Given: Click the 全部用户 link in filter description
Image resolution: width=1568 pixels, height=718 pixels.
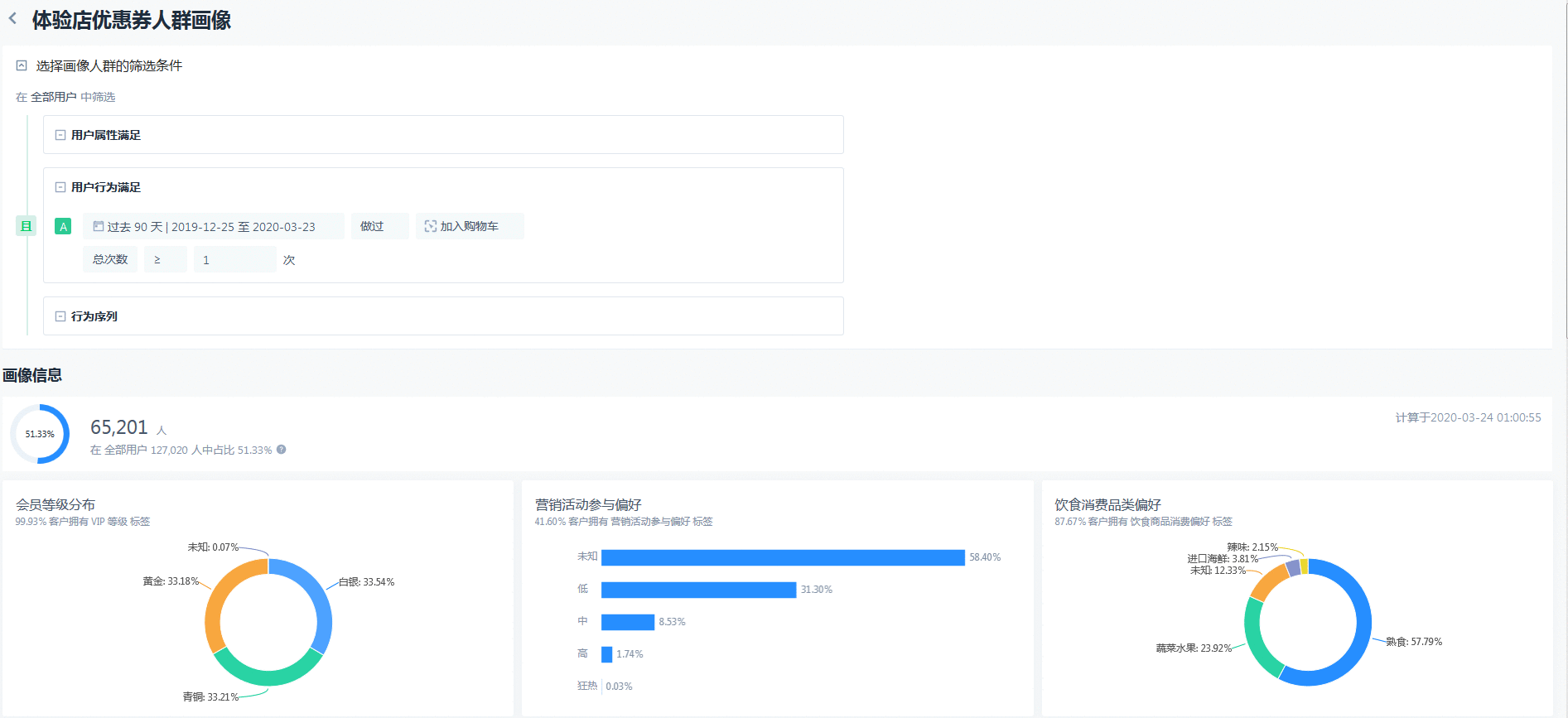Looking at the screenshot, I should (54, 97).
